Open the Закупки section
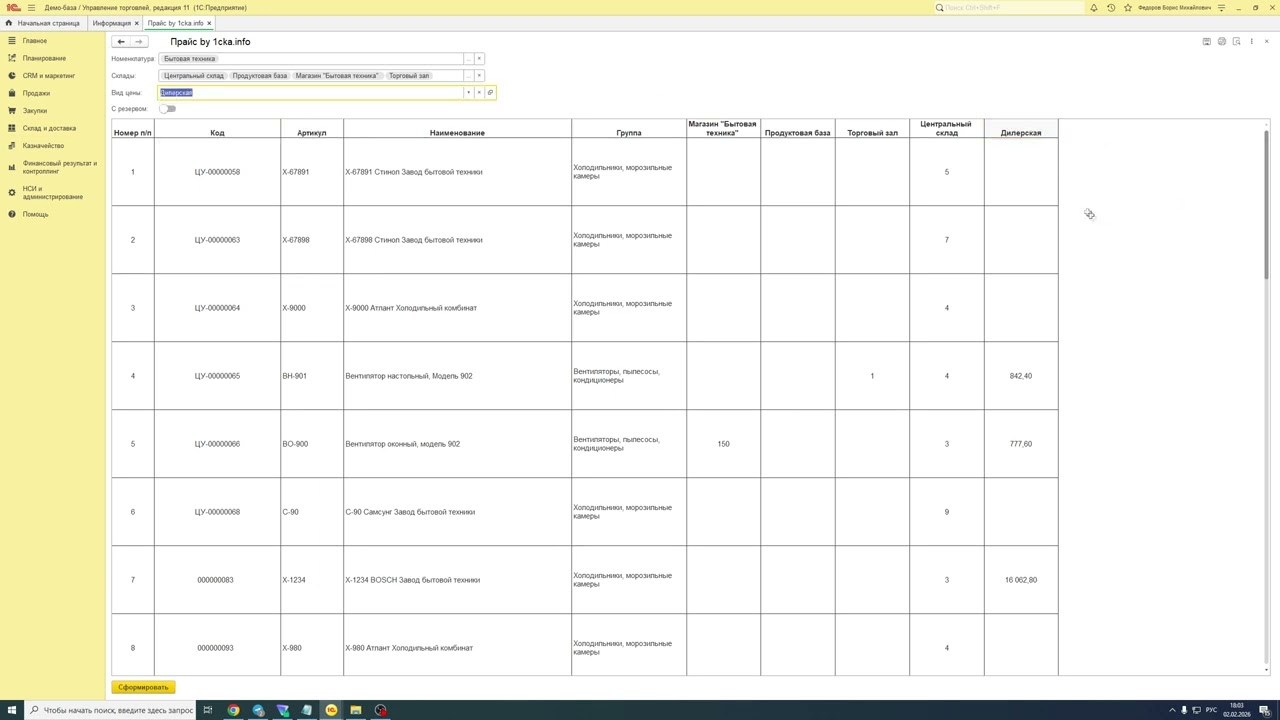The height and width of the screenshot is (720, 1280). (x=35, y=111)
